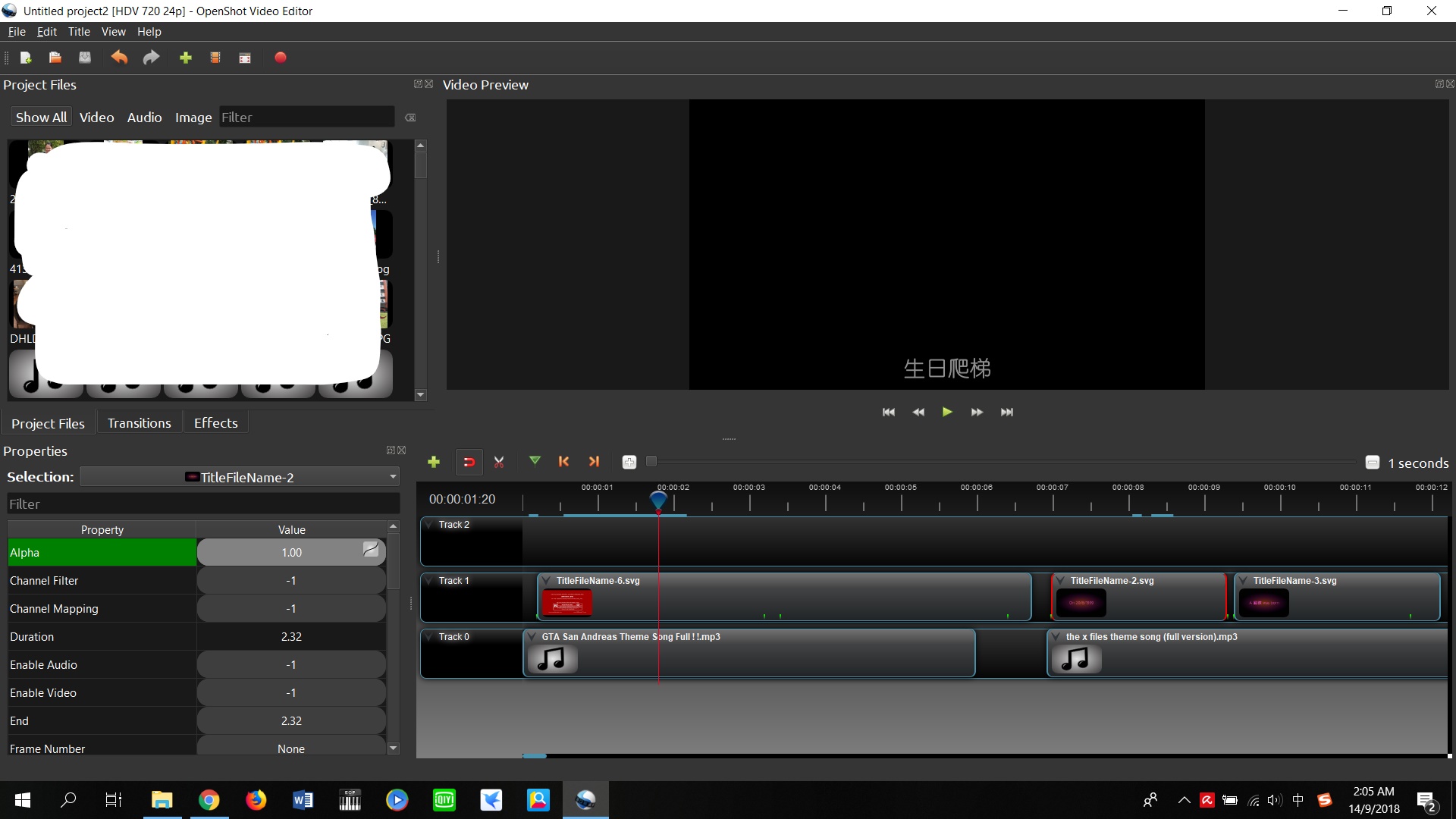Save the project using the disk icon
Viewport: 1456px width, 819px height.
click(85, 58)
